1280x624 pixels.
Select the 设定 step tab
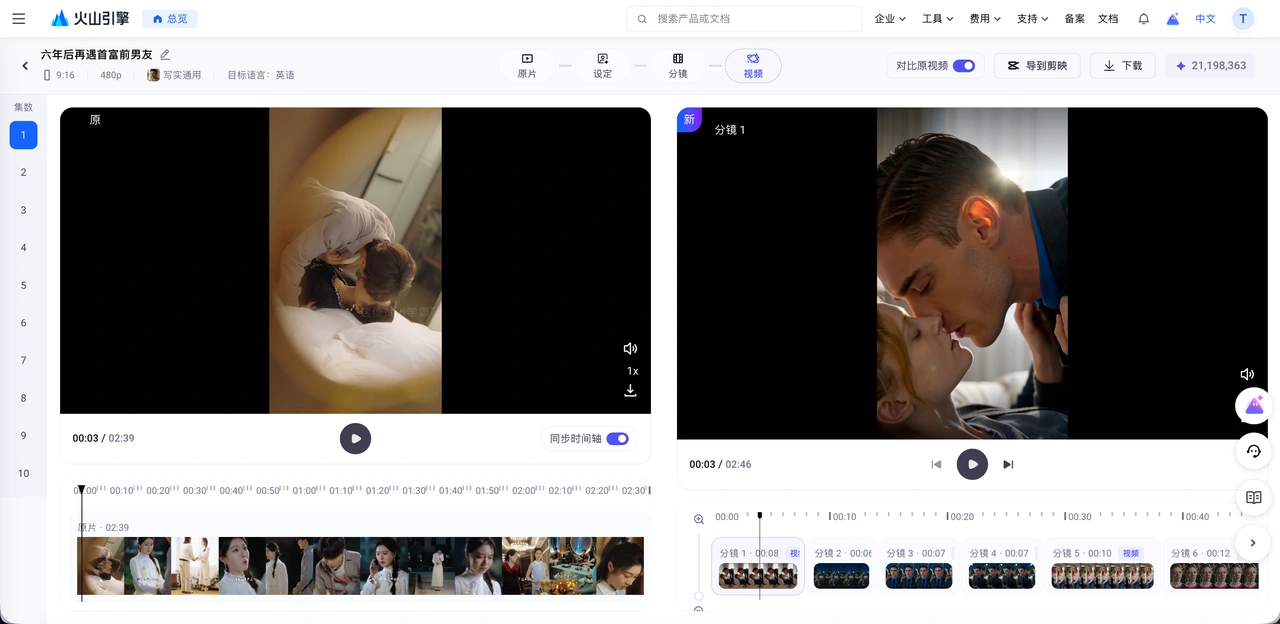point(602,66)
